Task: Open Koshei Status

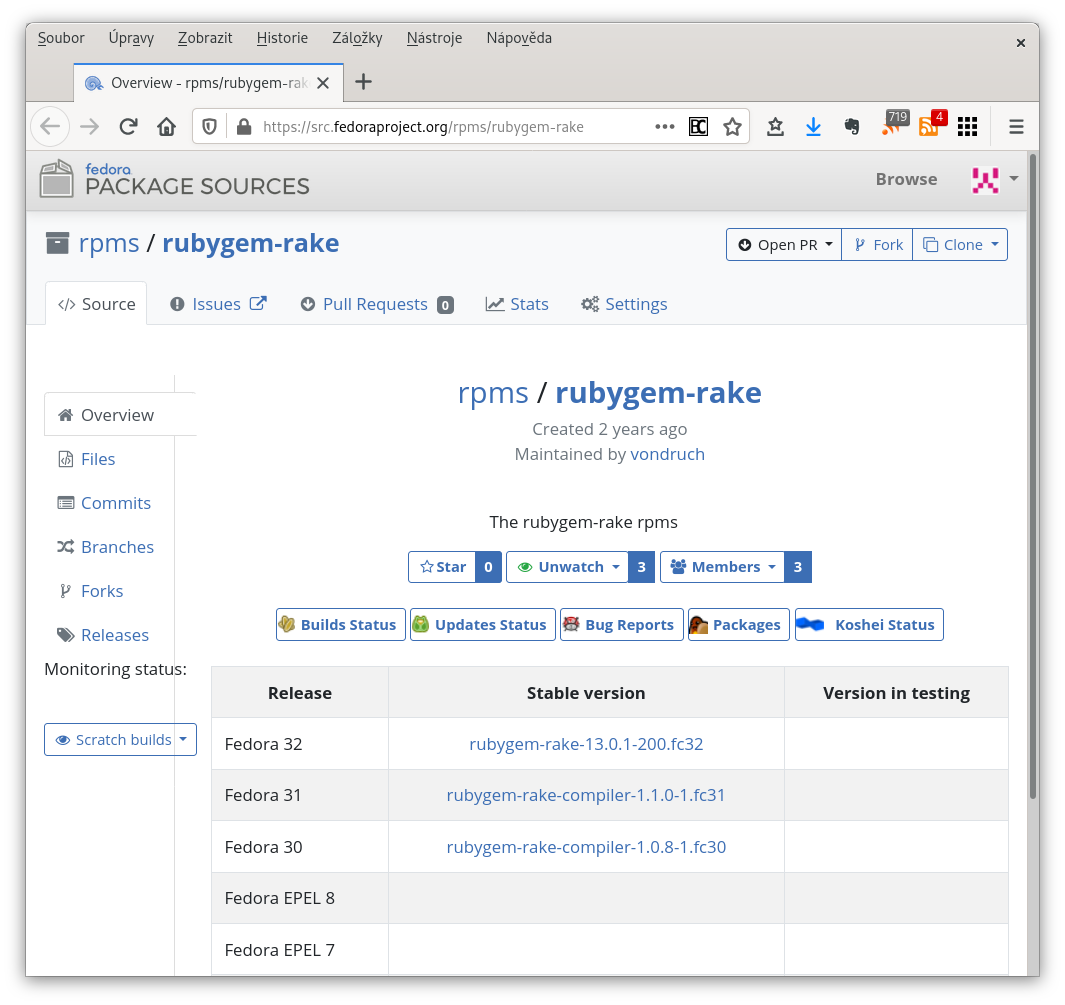Action: [869, 625]
